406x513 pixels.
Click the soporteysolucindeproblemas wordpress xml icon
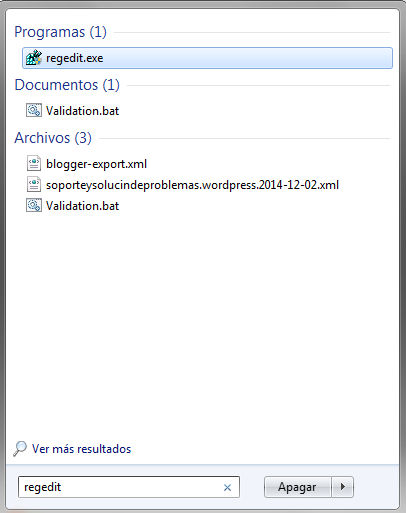coord(34,184)
